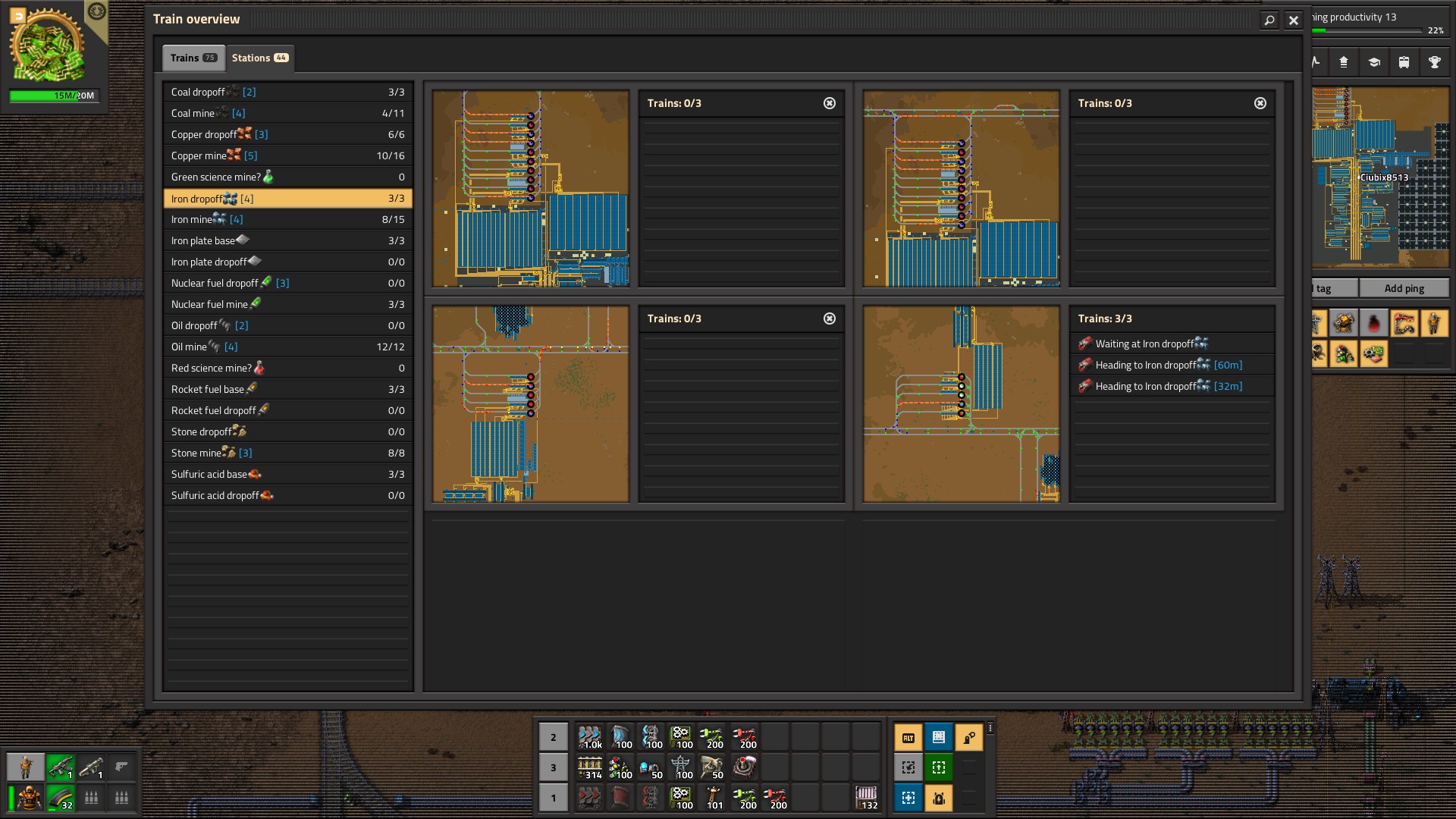Open the Achievements trophy icon
Viewport: 1456px width, 819px height.
pos(1434,62)
